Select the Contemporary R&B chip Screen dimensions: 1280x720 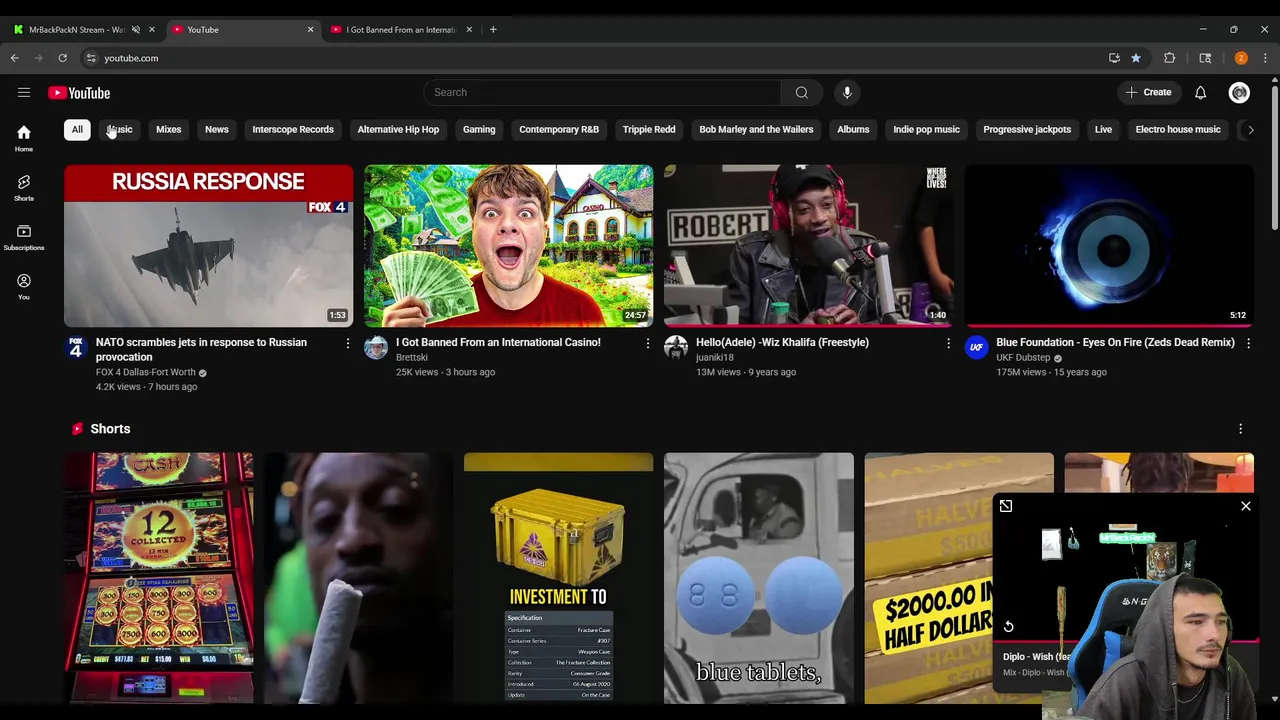[x=559, y=129]
